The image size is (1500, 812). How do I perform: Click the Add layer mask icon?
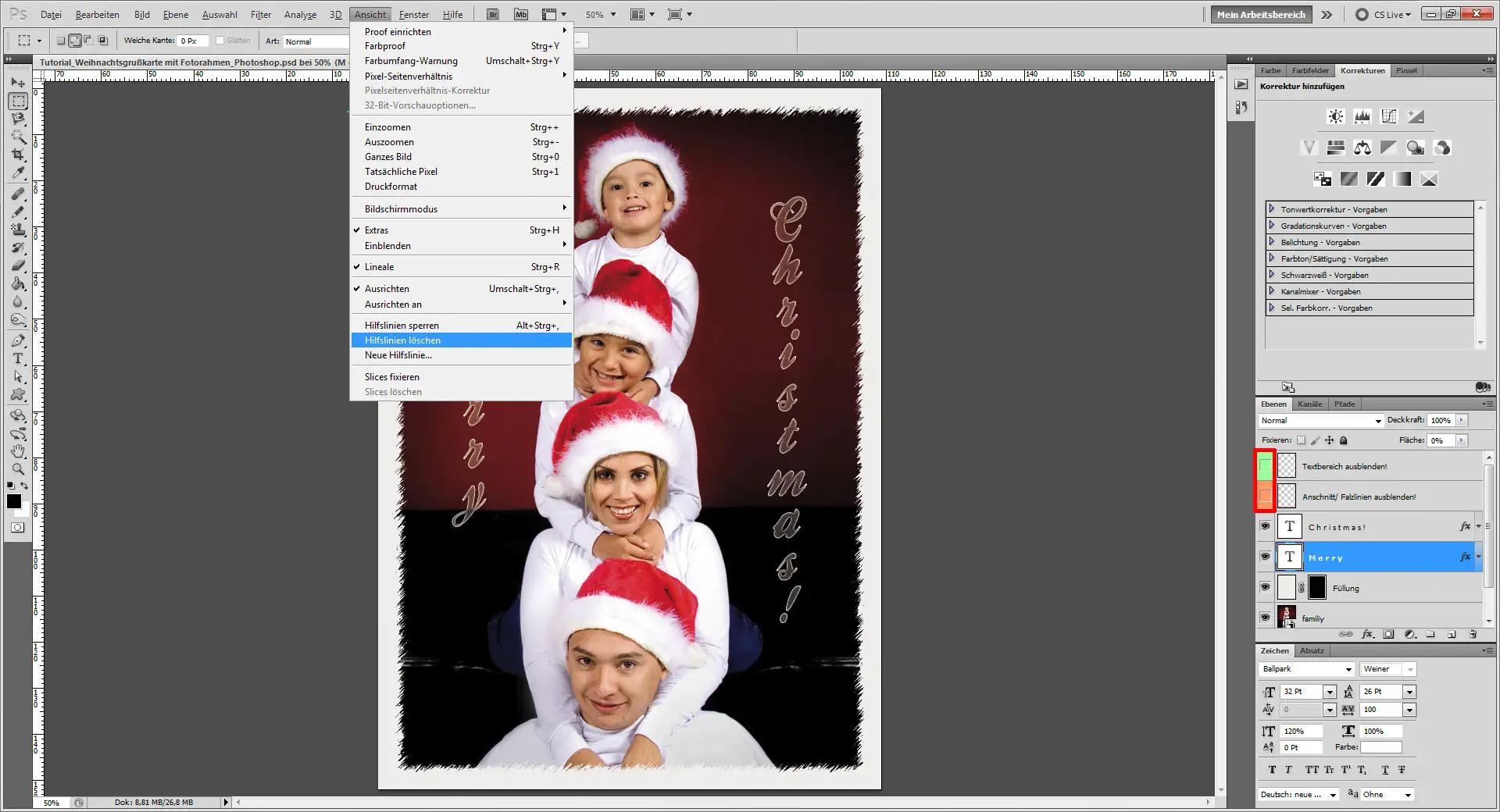tap(1388, 634)
